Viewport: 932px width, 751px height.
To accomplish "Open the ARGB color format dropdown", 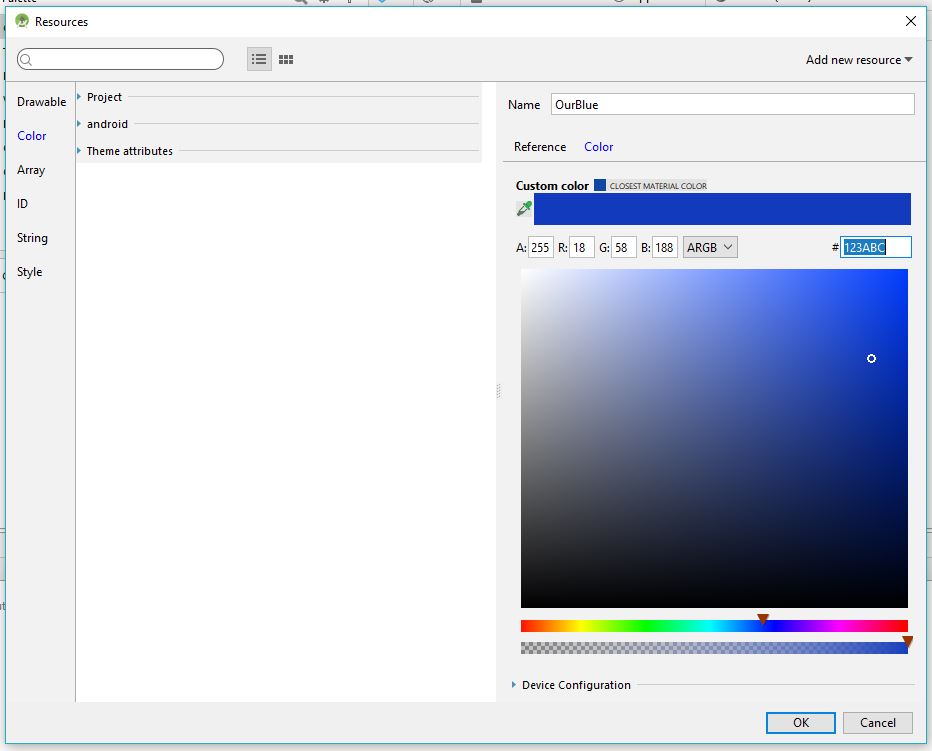I will [x=710, y=247].
